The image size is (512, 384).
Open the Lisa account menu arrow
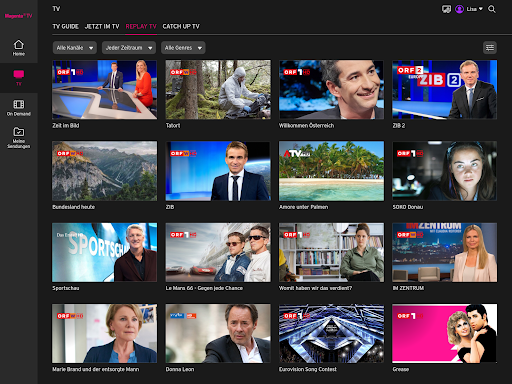pos(481,9)
